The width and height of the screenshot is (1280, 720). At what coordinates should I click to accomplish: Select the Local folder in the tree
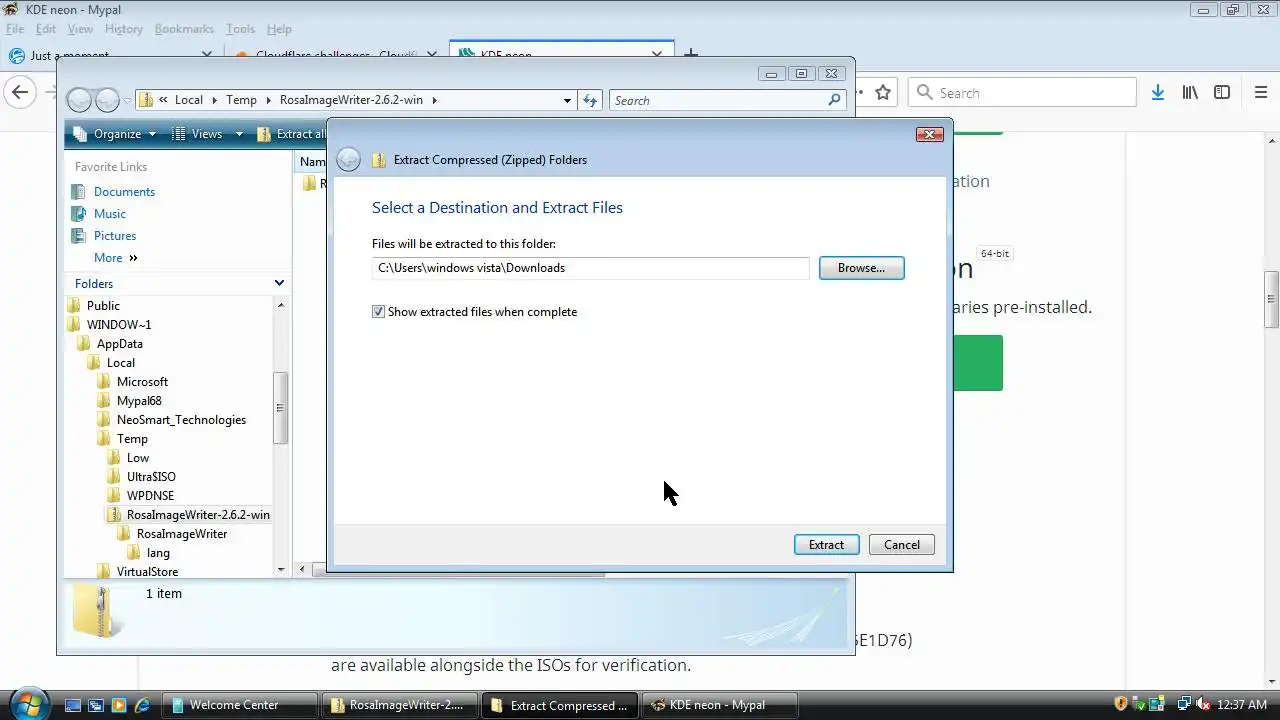pyautogui.click(x=121, y=363)
